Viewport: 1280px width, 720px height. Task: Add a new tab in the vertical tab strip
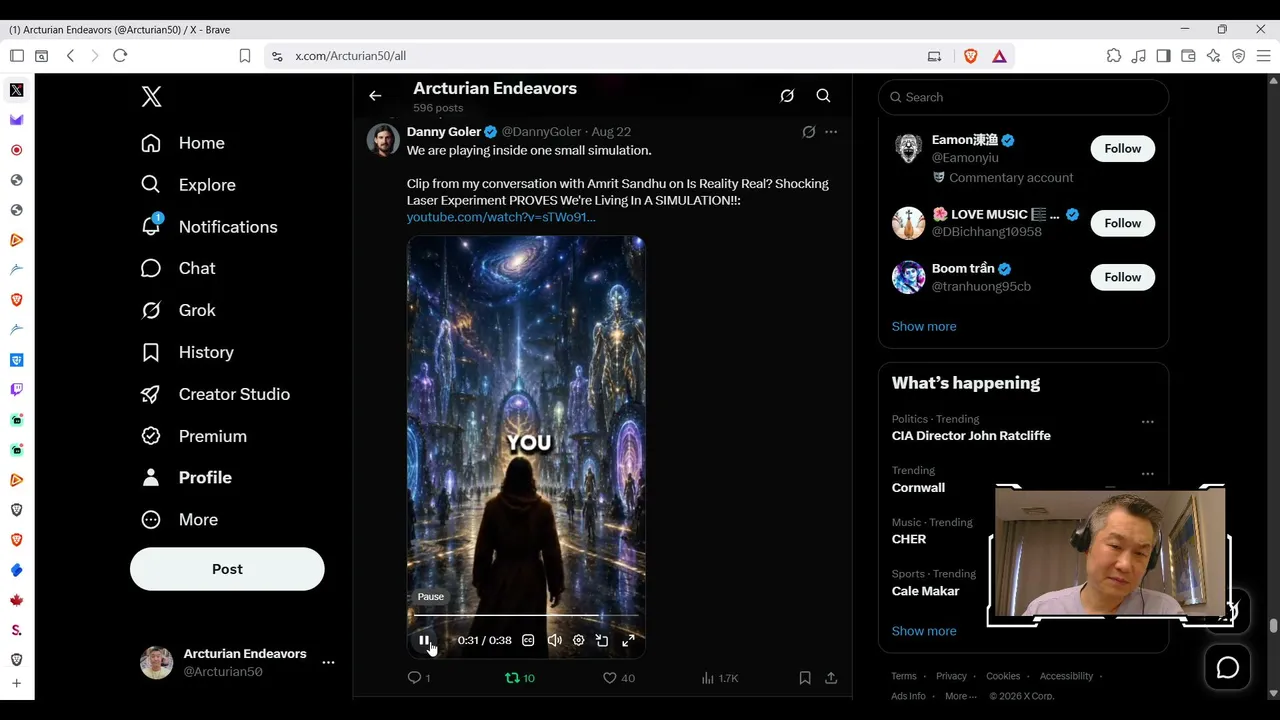[x=17, y=684]
